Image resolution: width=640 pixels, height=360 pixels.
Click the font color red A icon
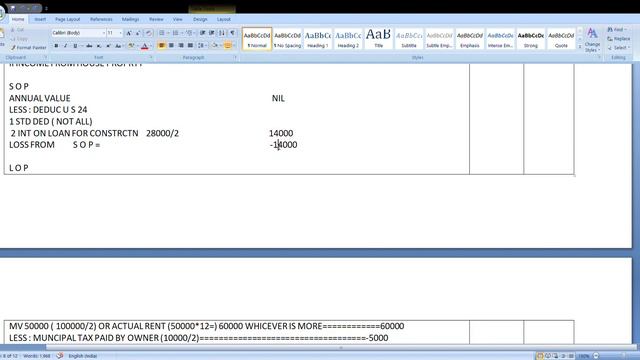(x=144, y=46)
